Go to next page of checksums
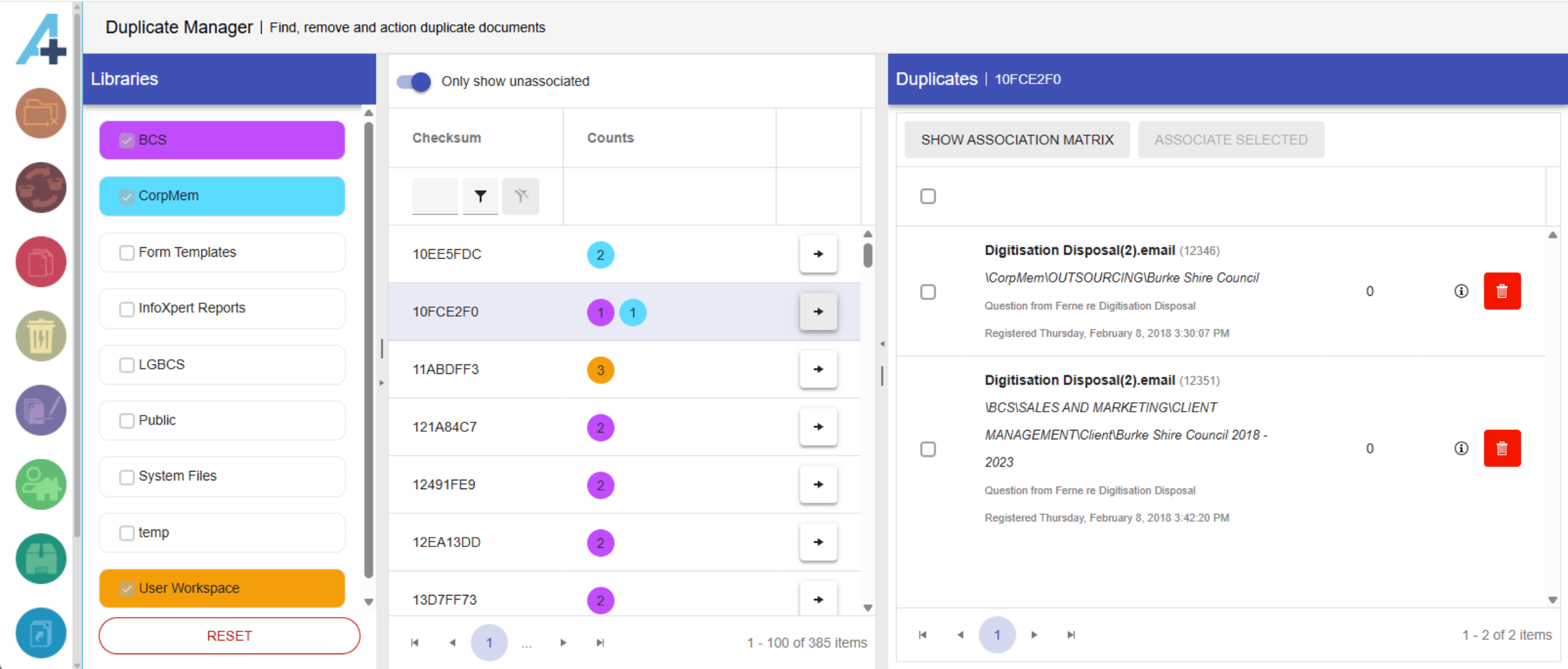This screenshot has width=1568, height=669. 563,643
